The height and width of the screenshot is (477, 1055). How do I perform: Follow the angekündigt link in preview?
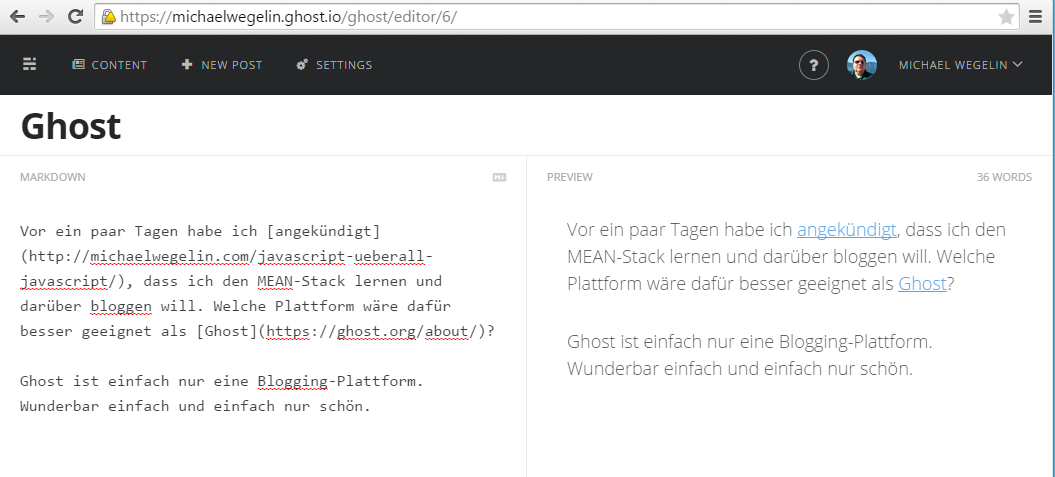pos(846,230)
